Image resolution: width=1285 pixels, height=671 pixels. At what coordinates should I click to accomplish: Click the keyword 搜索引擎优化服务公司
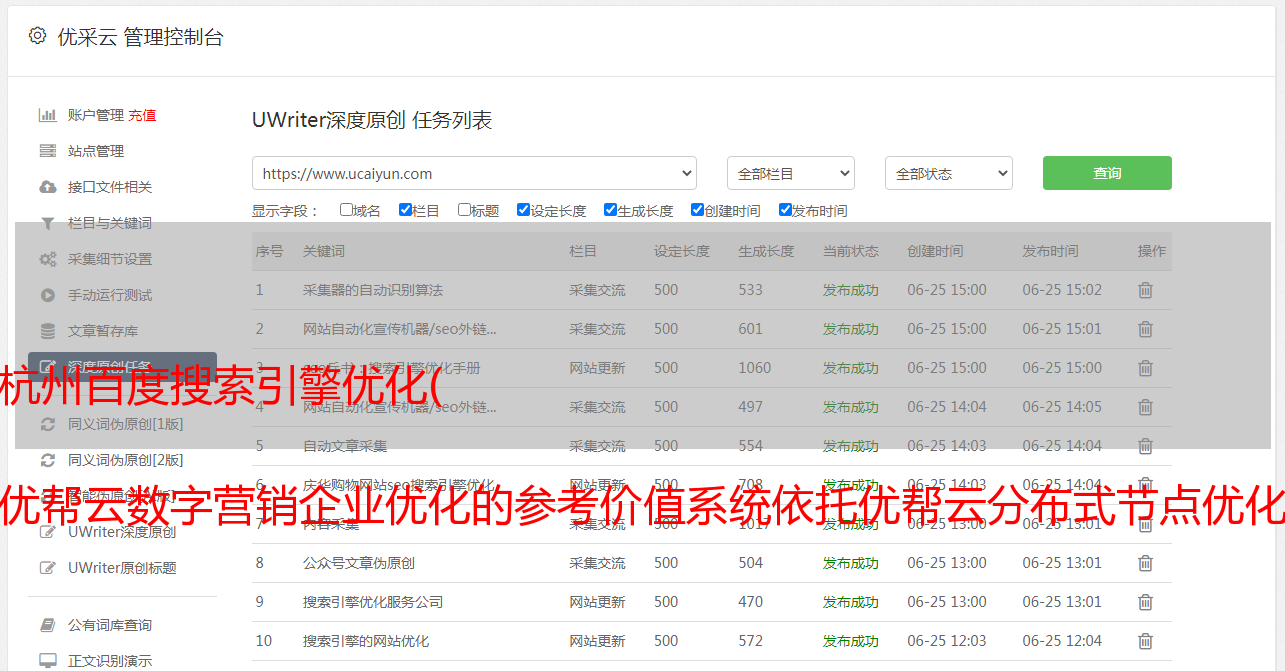pos(373,602)
